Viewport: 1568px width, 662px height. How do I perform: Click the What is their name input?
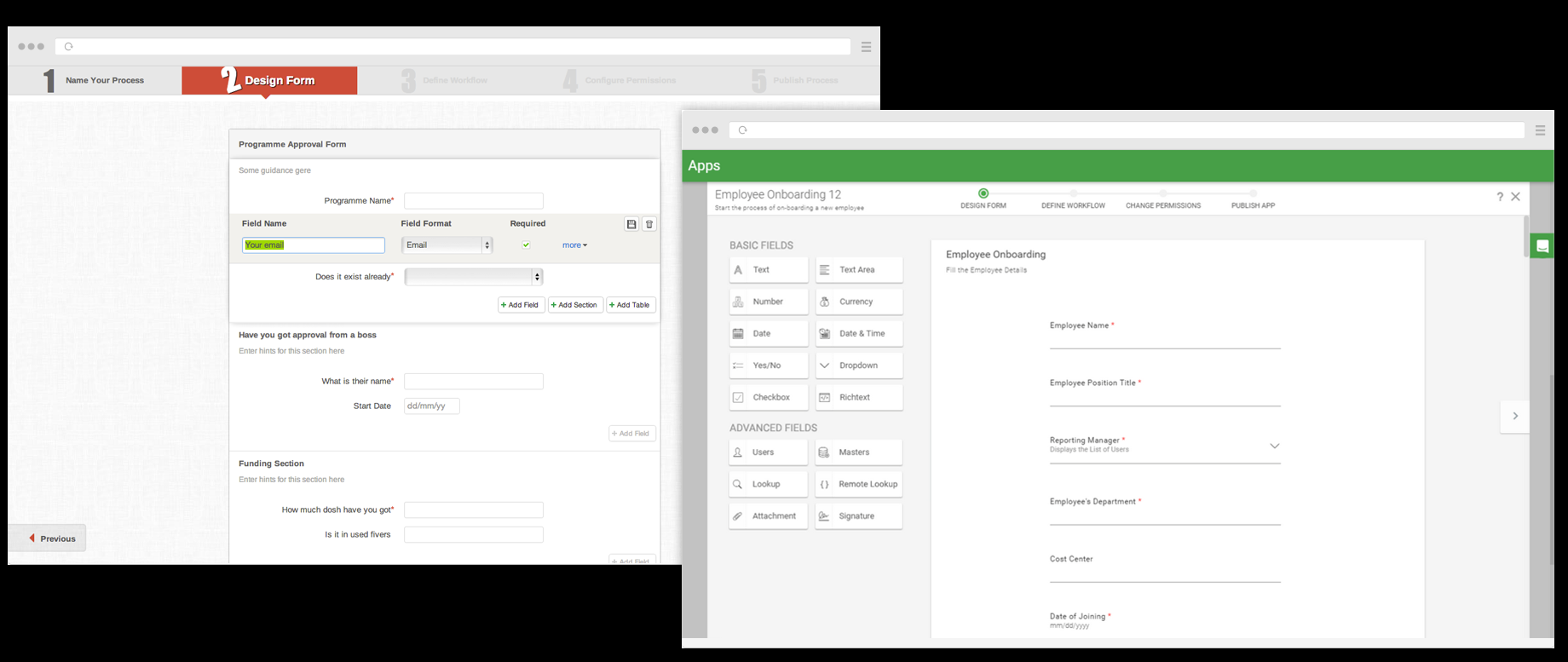click(474, 382)
